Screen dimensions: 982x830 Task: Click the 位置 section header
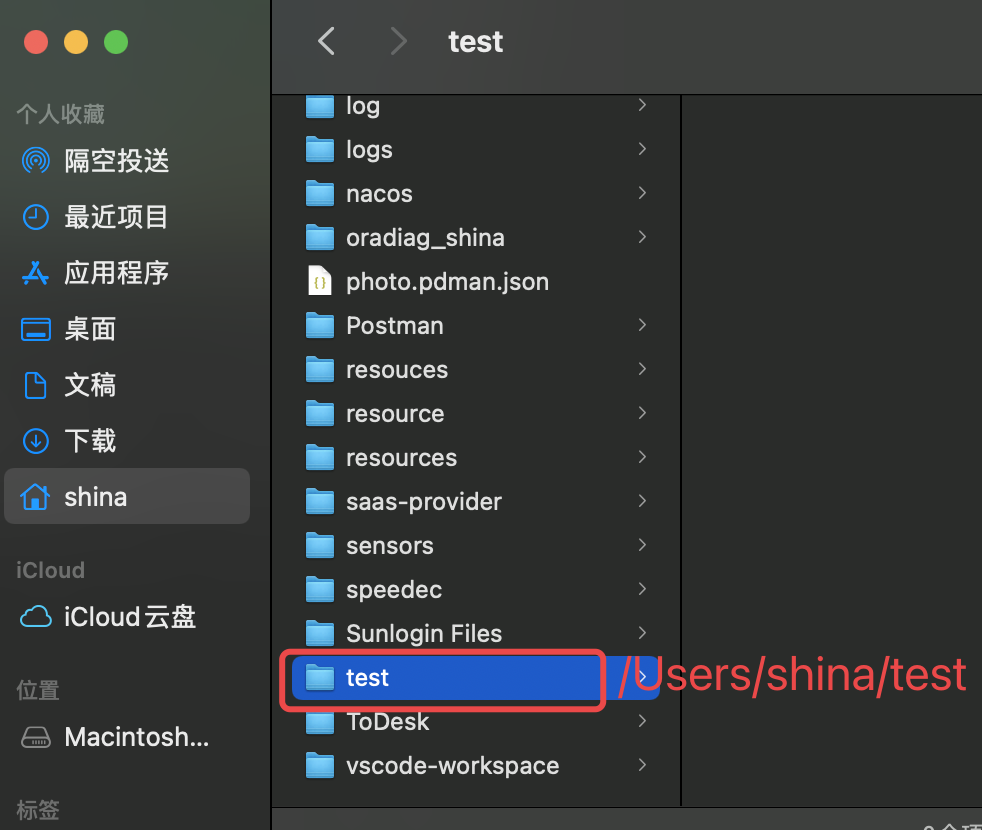tap(38, 690)
